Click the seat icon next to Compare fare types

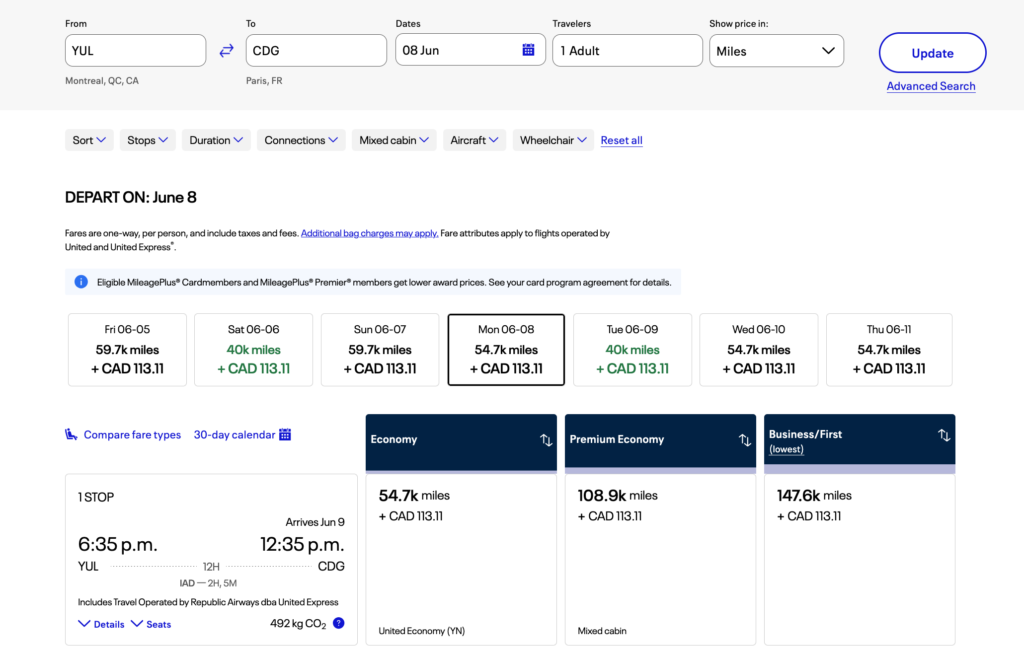click(x=71, y=434)
